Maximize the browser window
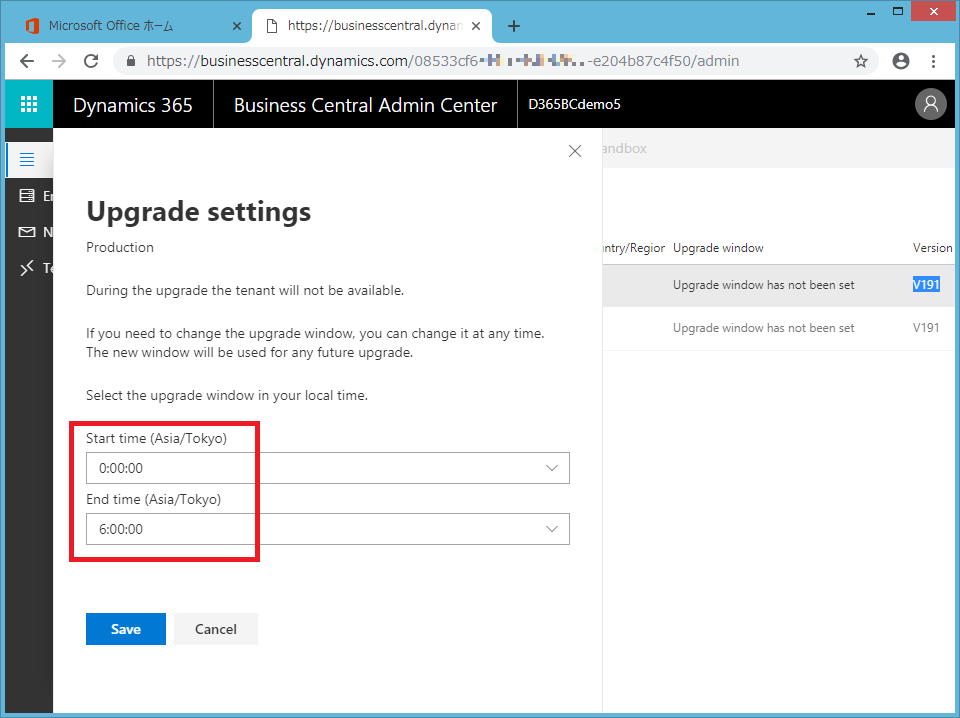960x718 pixels. pos(898,12)
